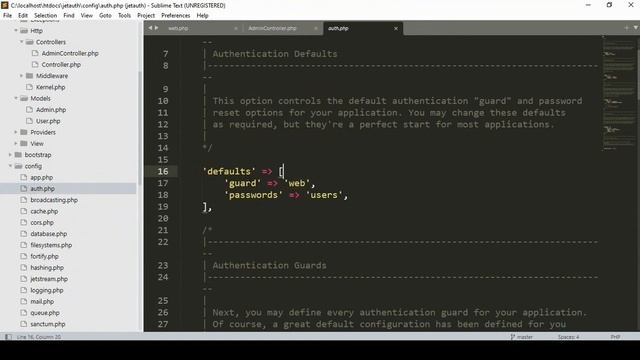
Task: Open User.php model file
Action: [x=48, y=121]
